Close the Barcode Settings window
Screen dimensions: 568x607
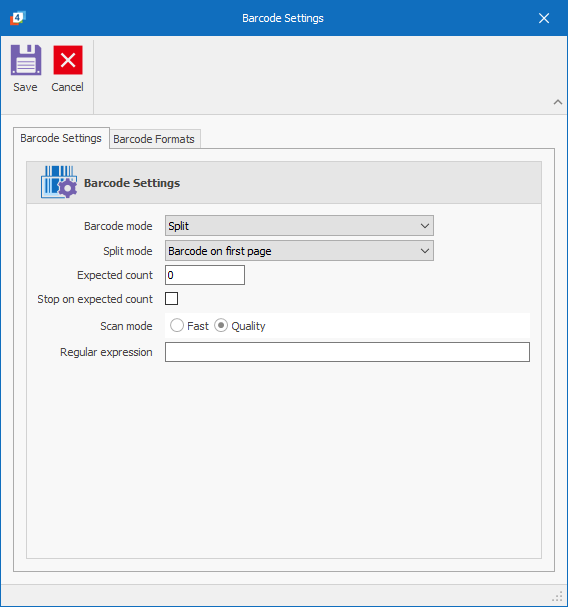click(x=544, y=18)
